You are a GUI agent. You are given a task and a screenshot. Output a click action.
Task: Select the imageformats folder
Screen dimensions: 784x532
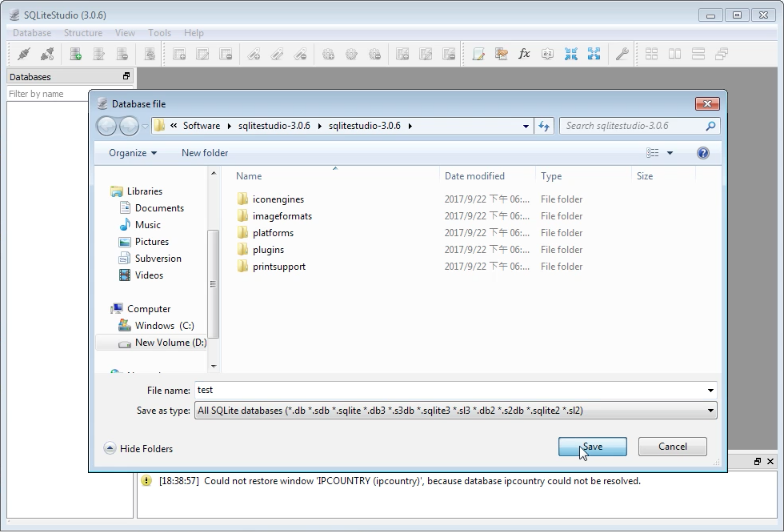click(282, 216)
